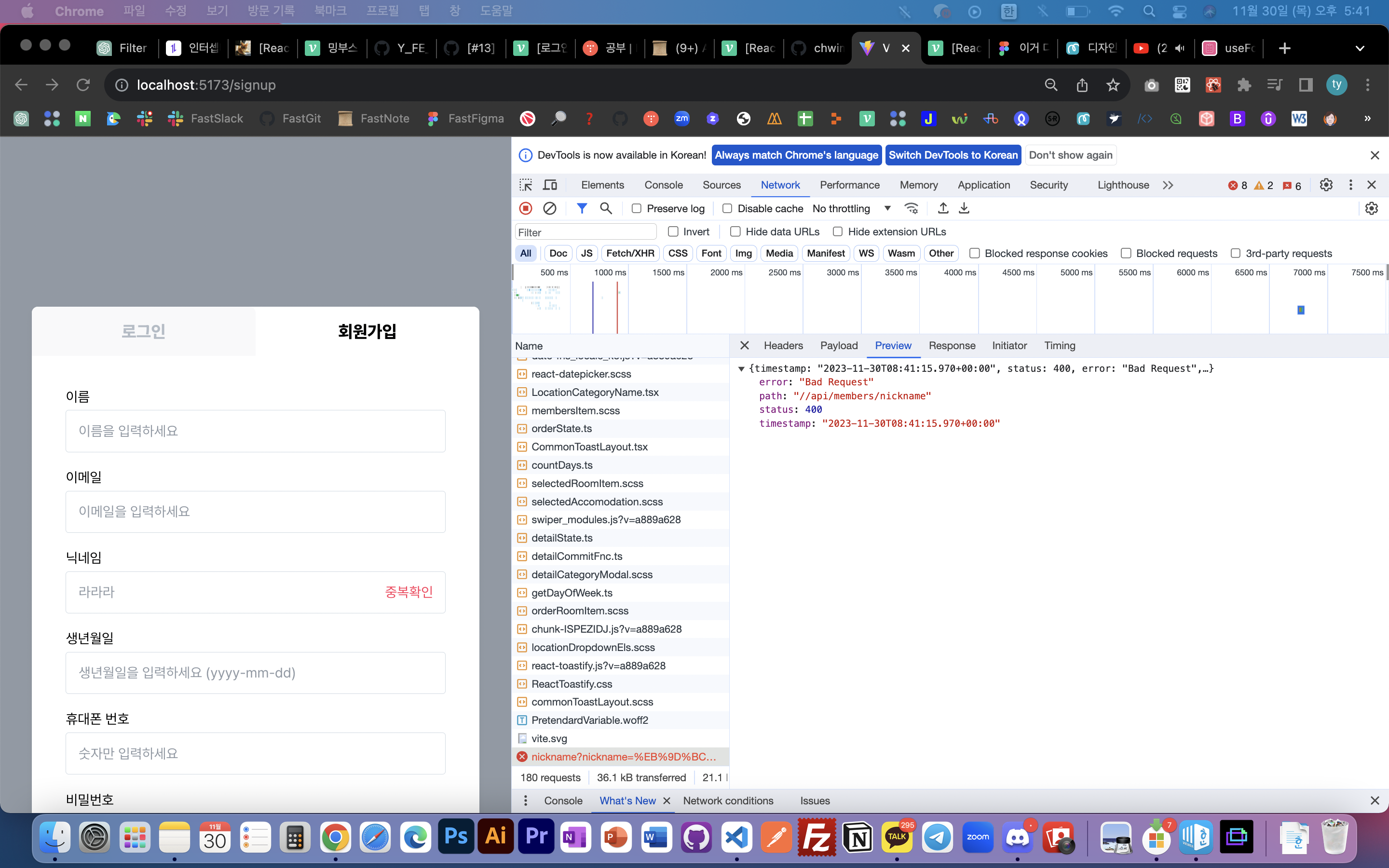The width and height of the screenshot is (1389, 868).
Task: Check Blocked response cookies
Action: click(x=974, y=253)
